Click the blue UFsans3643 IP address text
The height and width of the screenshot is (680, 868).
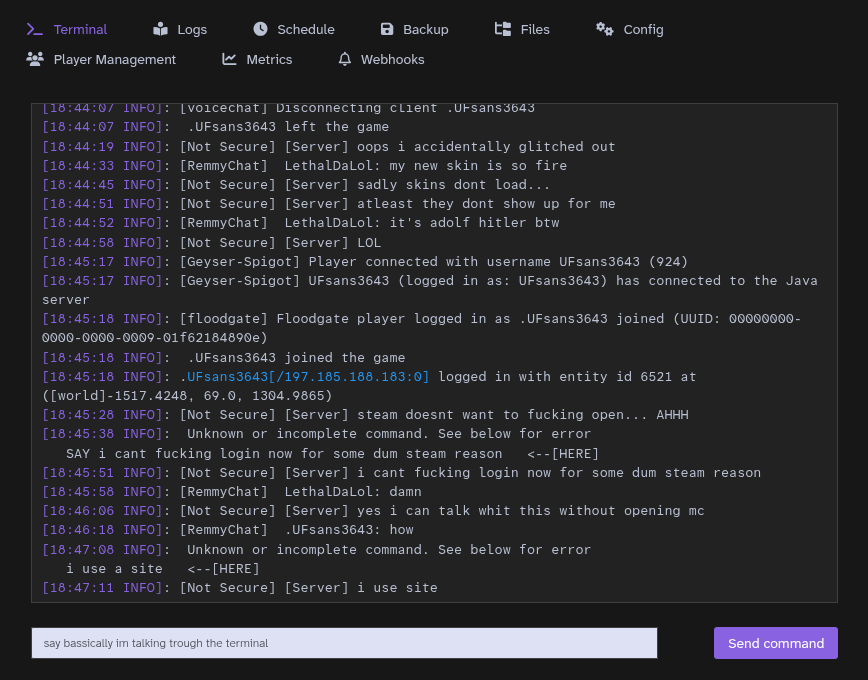(x=307, y=377)
